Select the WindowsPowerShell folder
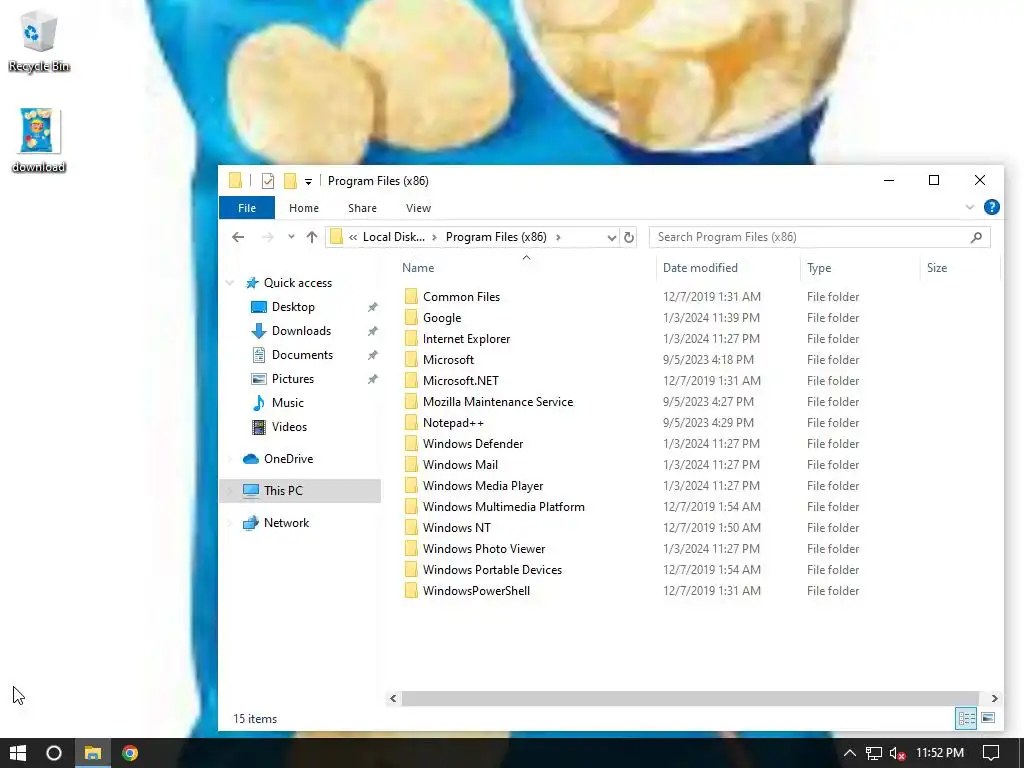The width and height of the screenshot is (1024, 768). pos(476,590)
